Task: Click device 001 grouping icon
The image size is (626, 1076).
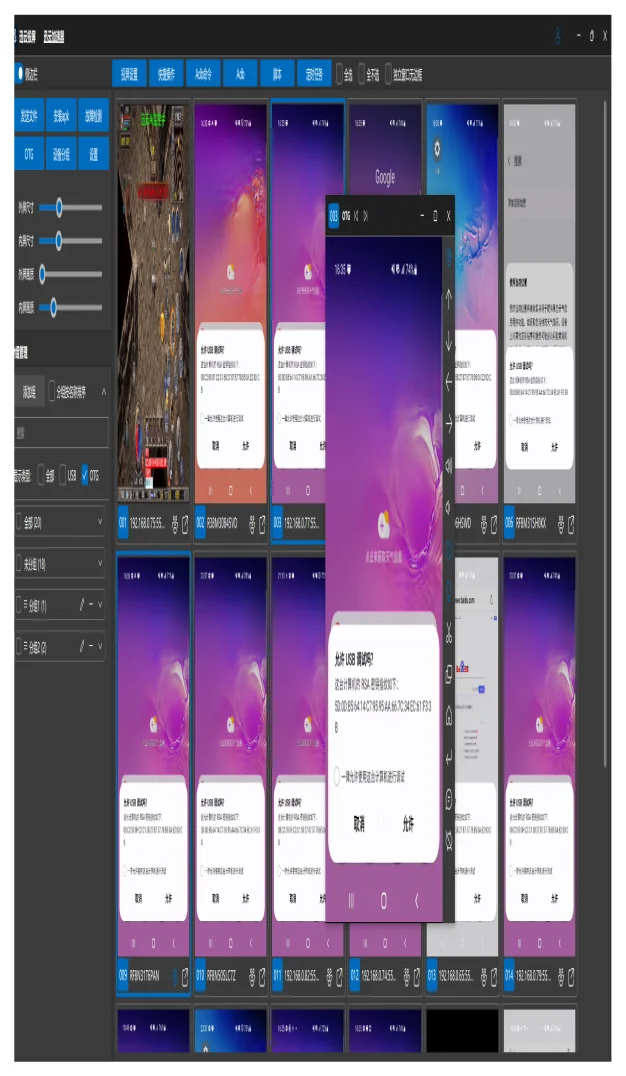Action: [x=174, y=524]
